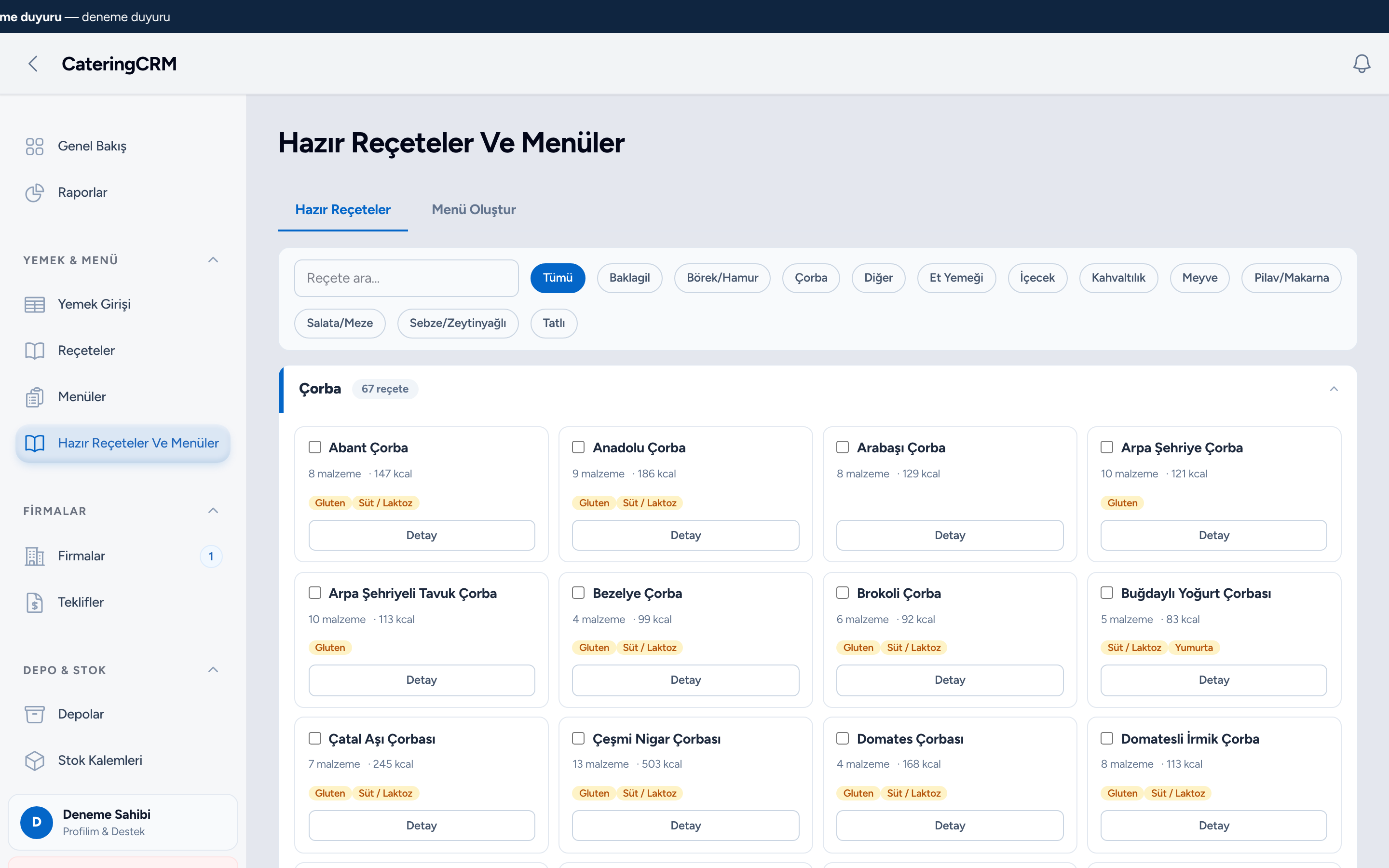
Task: Filter recipes by Kahvaltılık
Action: 1118,278
